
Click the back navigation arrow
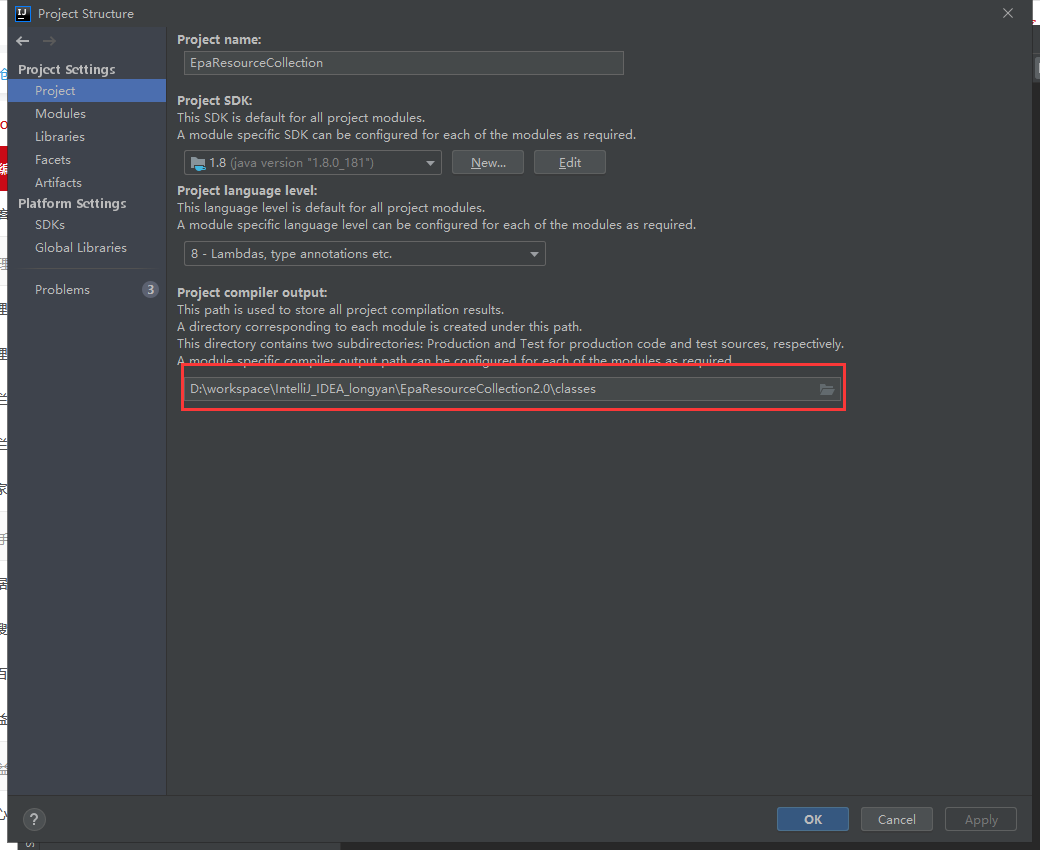(x=22, y=41)
